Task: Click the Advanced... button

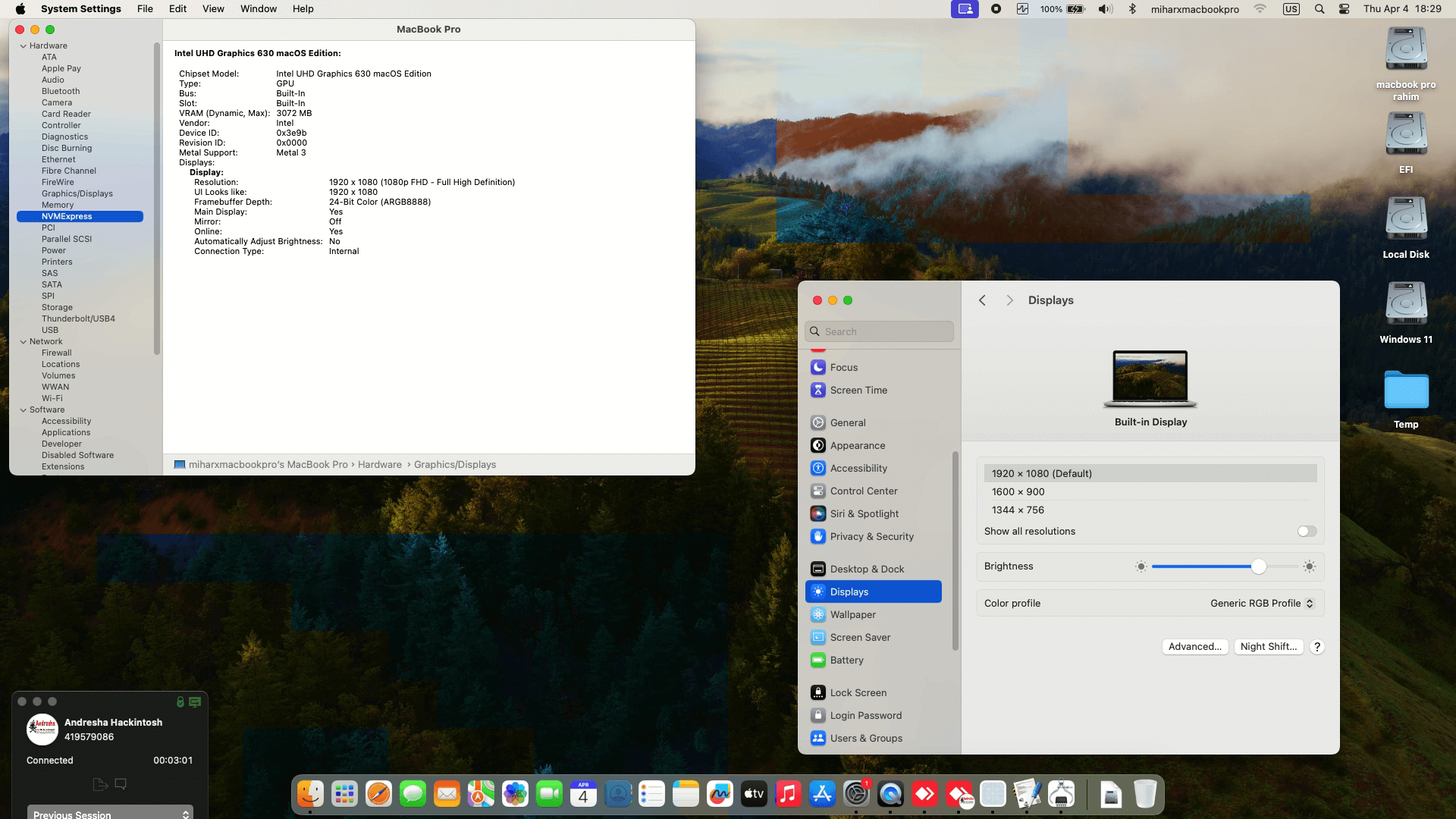Action: [1194, 646]
